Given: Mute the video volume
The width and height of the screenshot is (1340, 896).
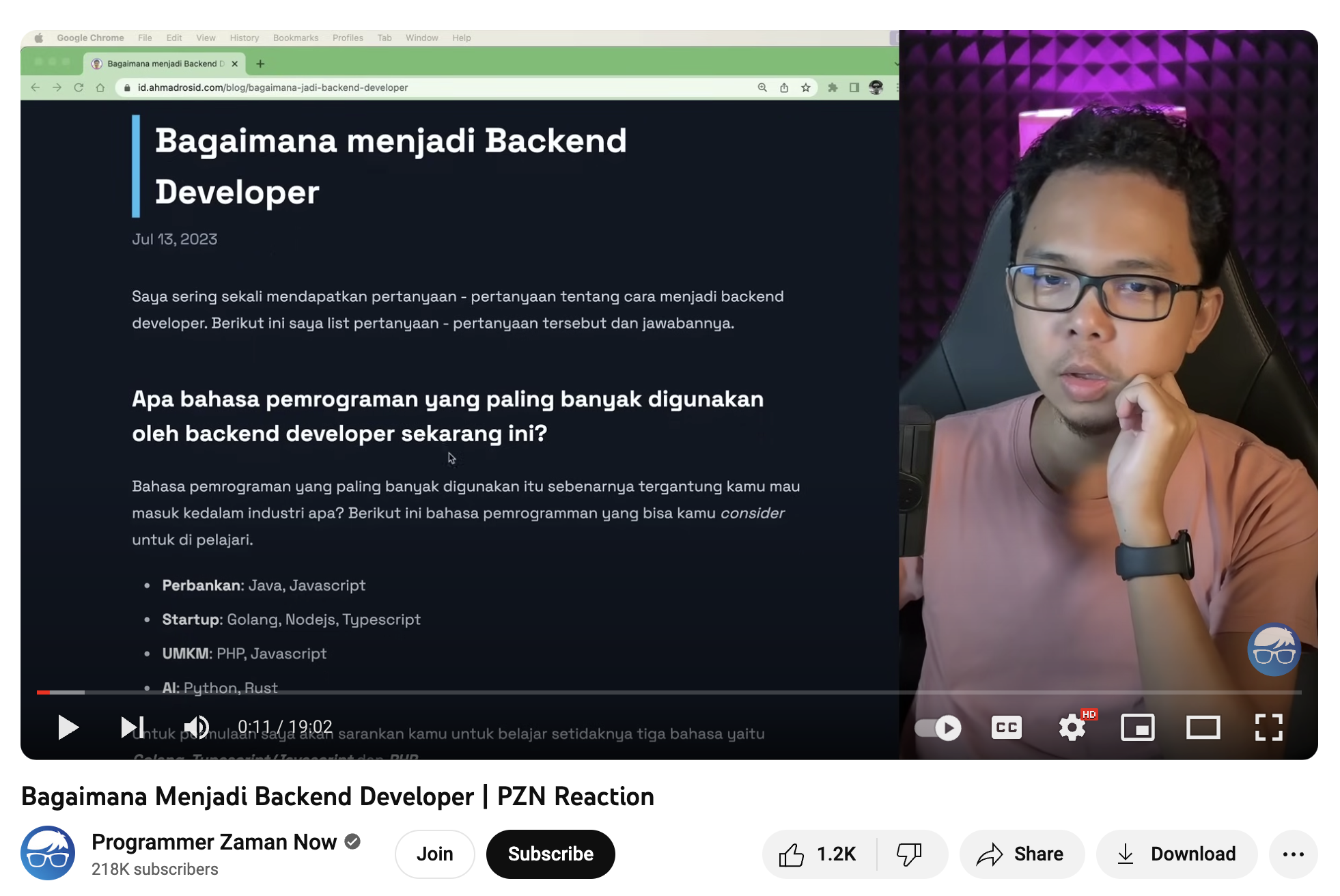Looking at the screenshot, I should [x=197, y=727].
